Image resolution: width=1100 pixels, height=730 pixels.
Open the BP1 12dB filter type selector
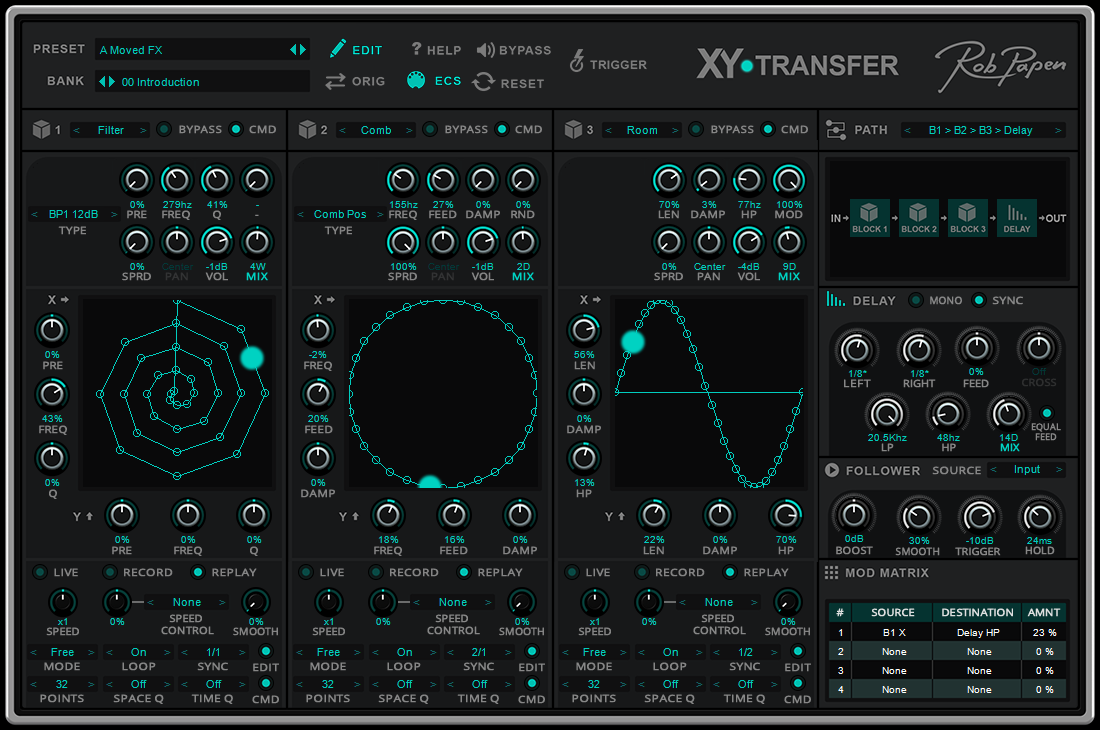[x=74, y=214]
